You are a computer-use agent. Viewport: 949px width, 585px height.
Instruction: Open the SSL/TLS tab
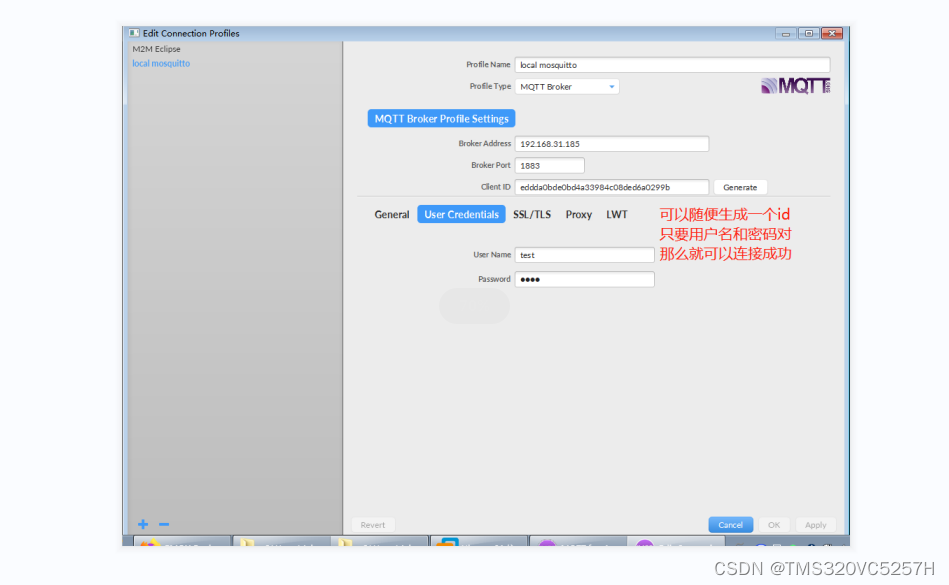532,214
